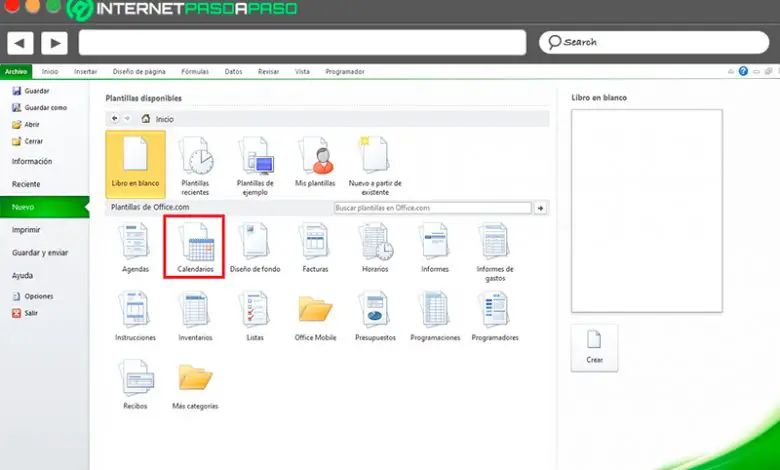Open Ayuda in the backstage menu
The width and height of the screenshot is (780, 470).
pyautogui.click(x=22, y=276)
